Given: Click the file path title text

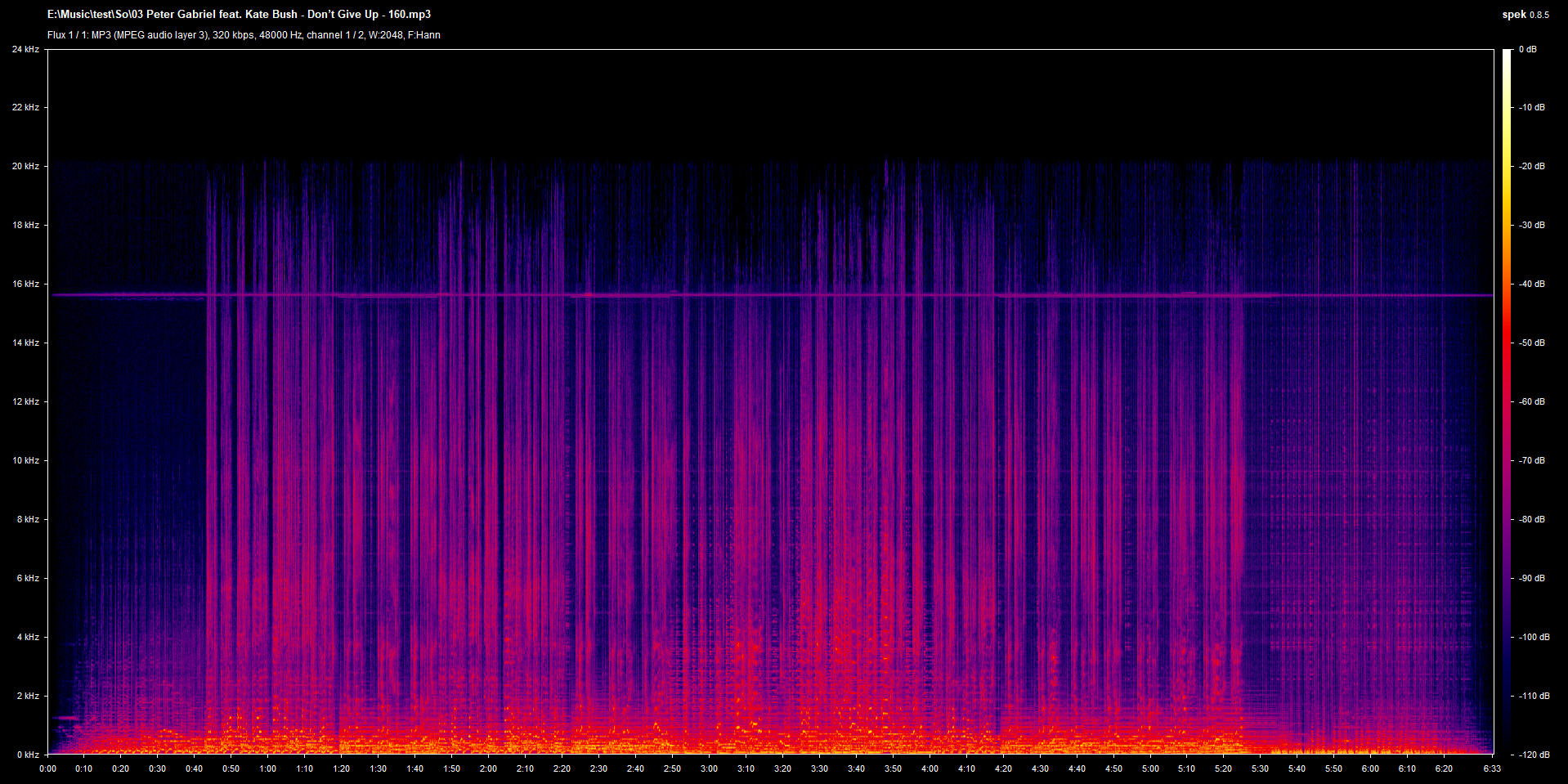Looking at the screenshot, I should [x=239, y=15].
